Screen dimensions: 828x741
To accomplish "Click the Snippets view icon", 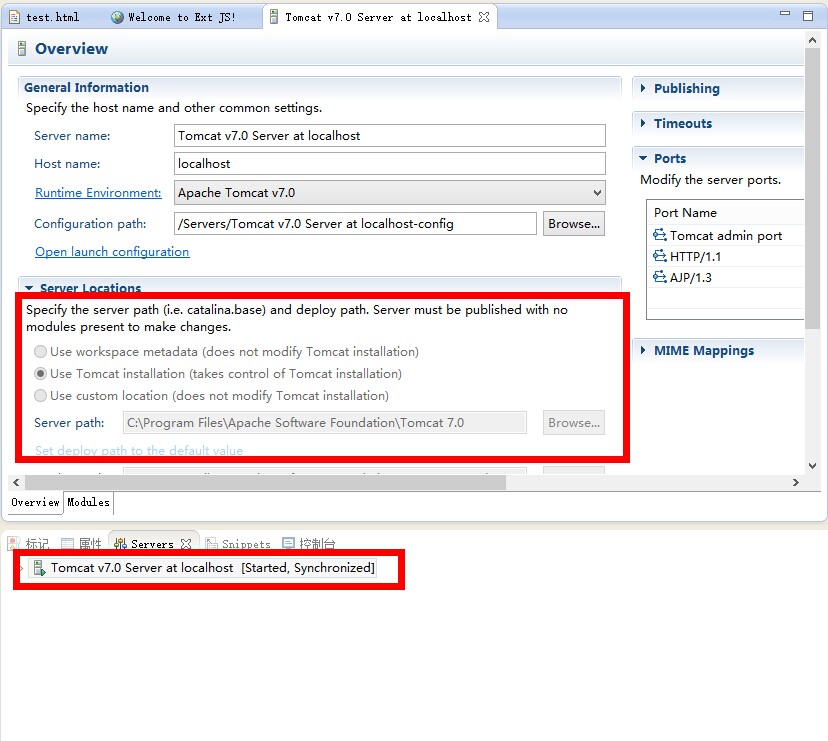I will point(211,543).
